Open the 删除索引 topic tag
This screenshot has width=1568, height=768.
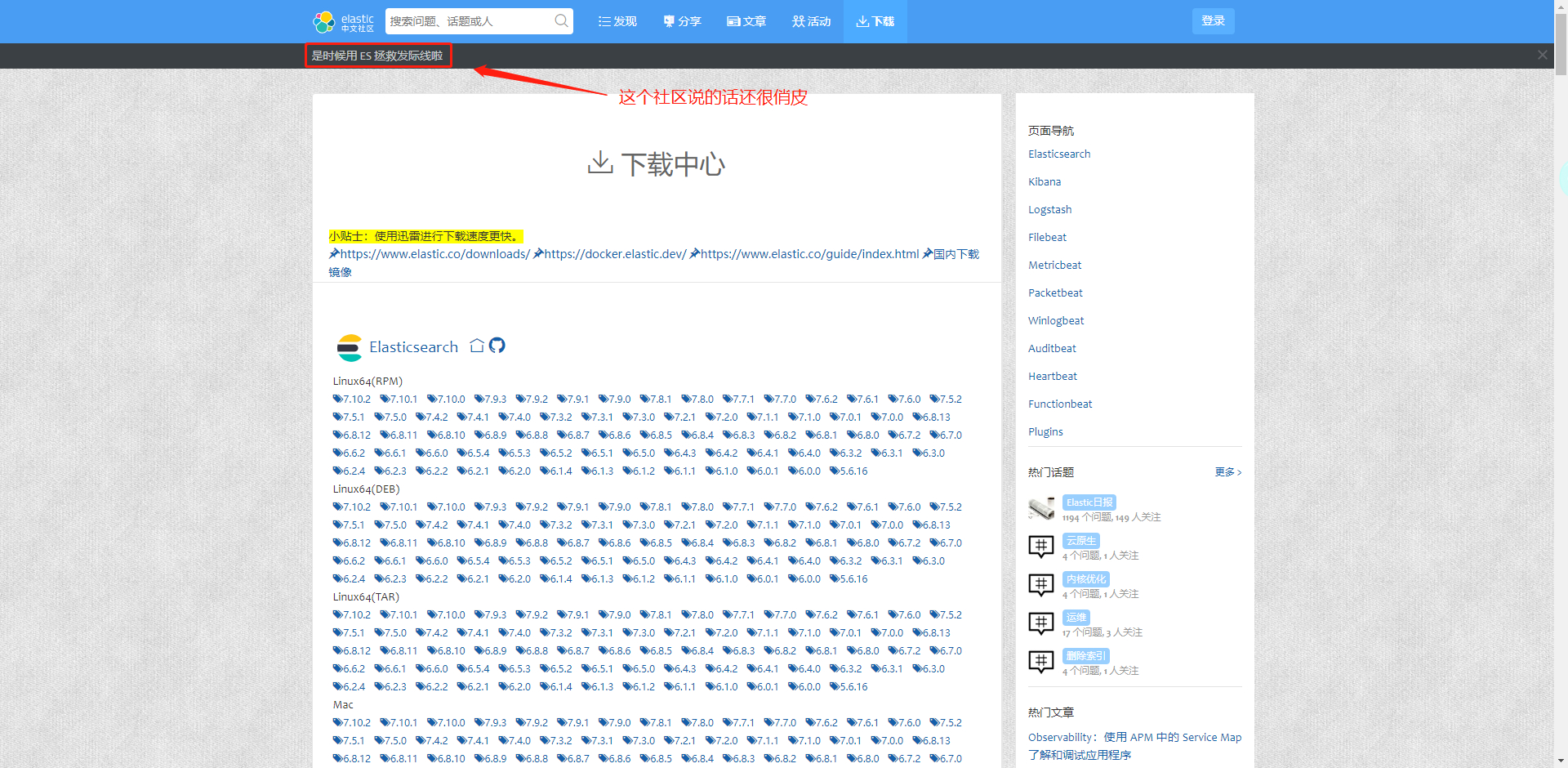point(1085,656)
